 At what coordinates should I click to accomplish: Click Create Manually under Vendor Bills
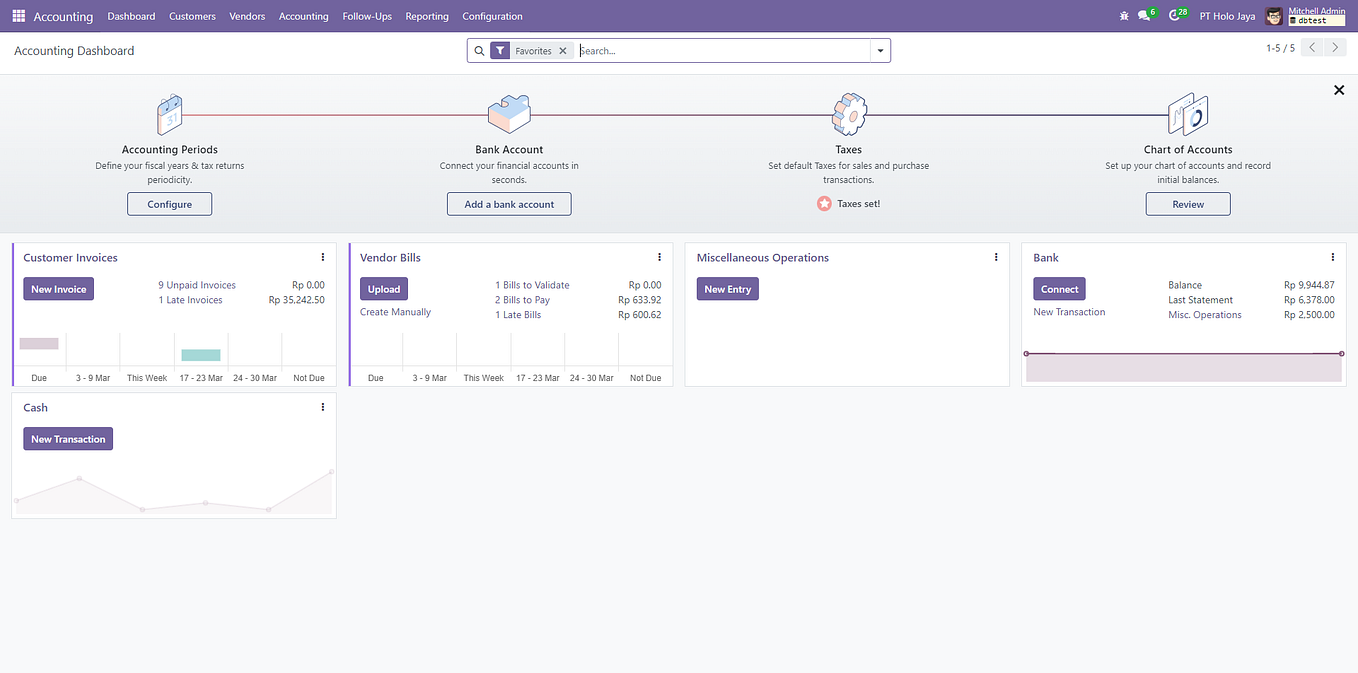393,311
